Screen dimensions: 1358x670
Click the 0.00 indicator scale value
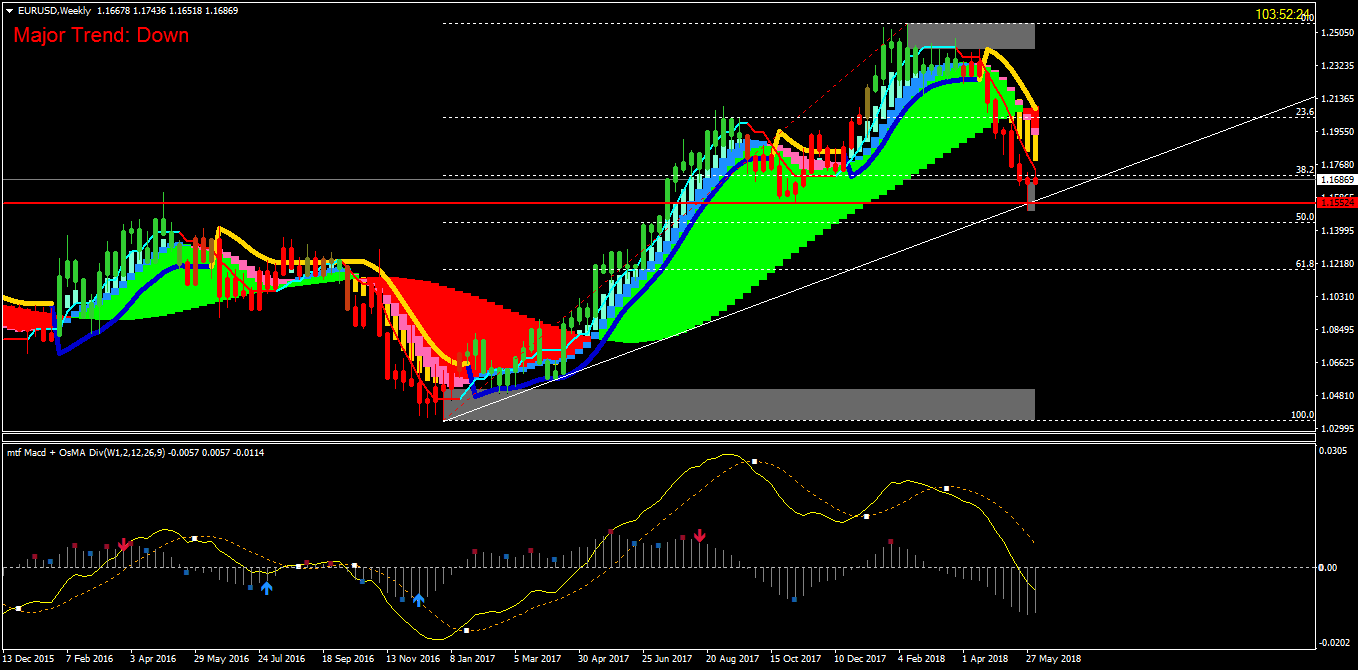click(x=1329, y=568)
